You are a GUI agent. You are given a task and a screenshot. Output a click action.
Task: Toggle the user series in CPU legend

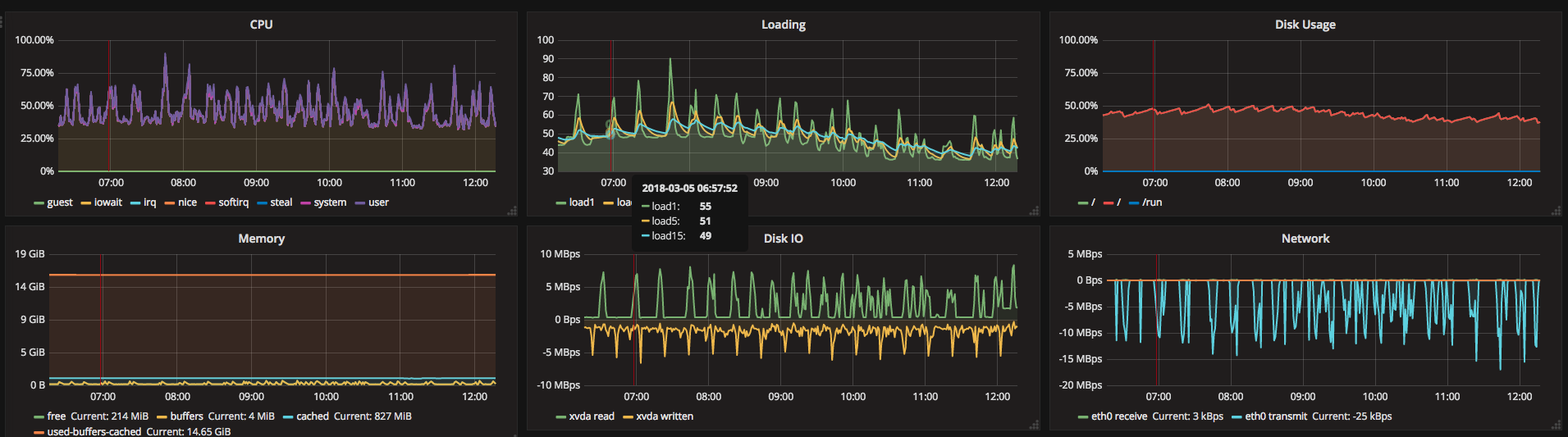pos(378,203)
